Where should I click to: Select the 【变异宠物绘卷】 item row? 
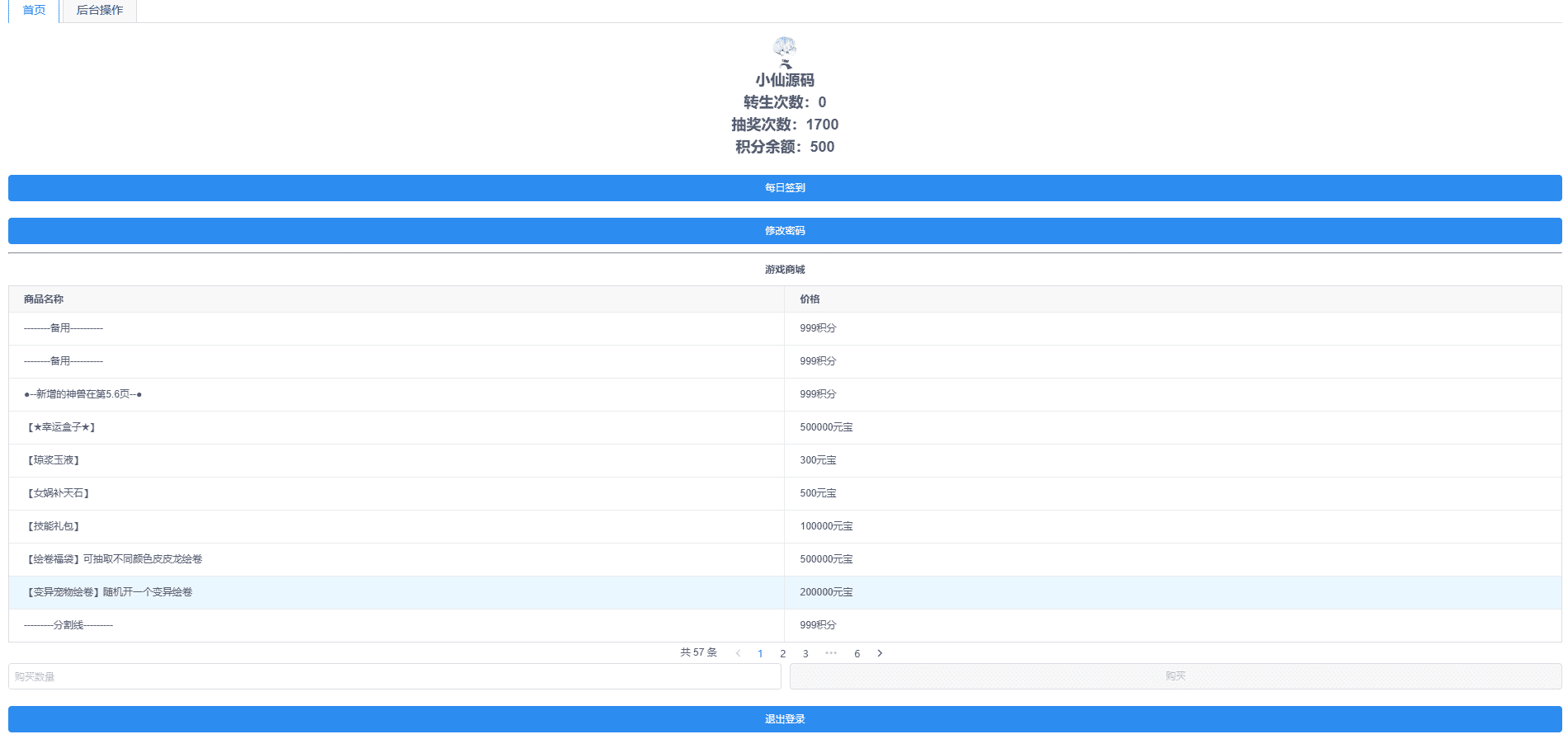(x=785, y=592)
